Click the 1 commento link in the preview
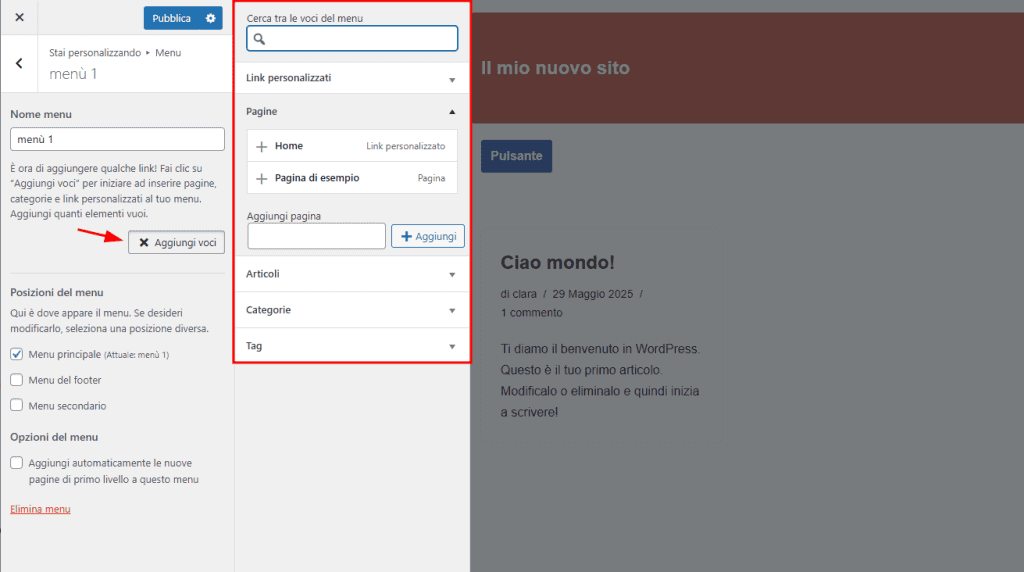This screenshot has width=1024, height=572. pyautogui.click(x=532, y=313)
